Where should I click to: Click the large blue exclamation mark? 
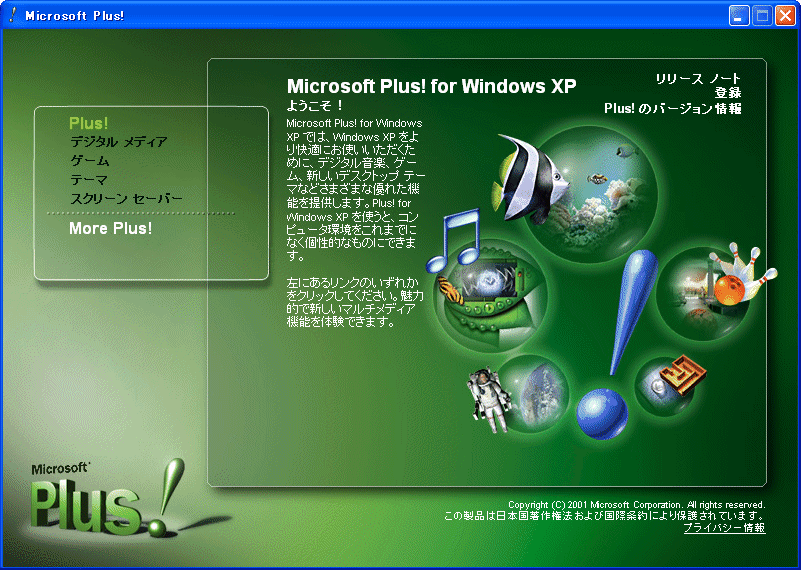[x=616, y=345]
